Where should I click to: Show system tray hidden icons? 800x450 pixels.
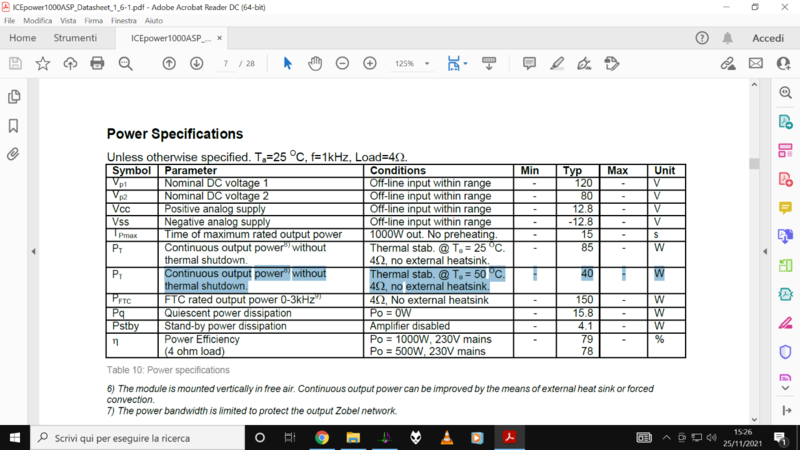click(666, 438)
